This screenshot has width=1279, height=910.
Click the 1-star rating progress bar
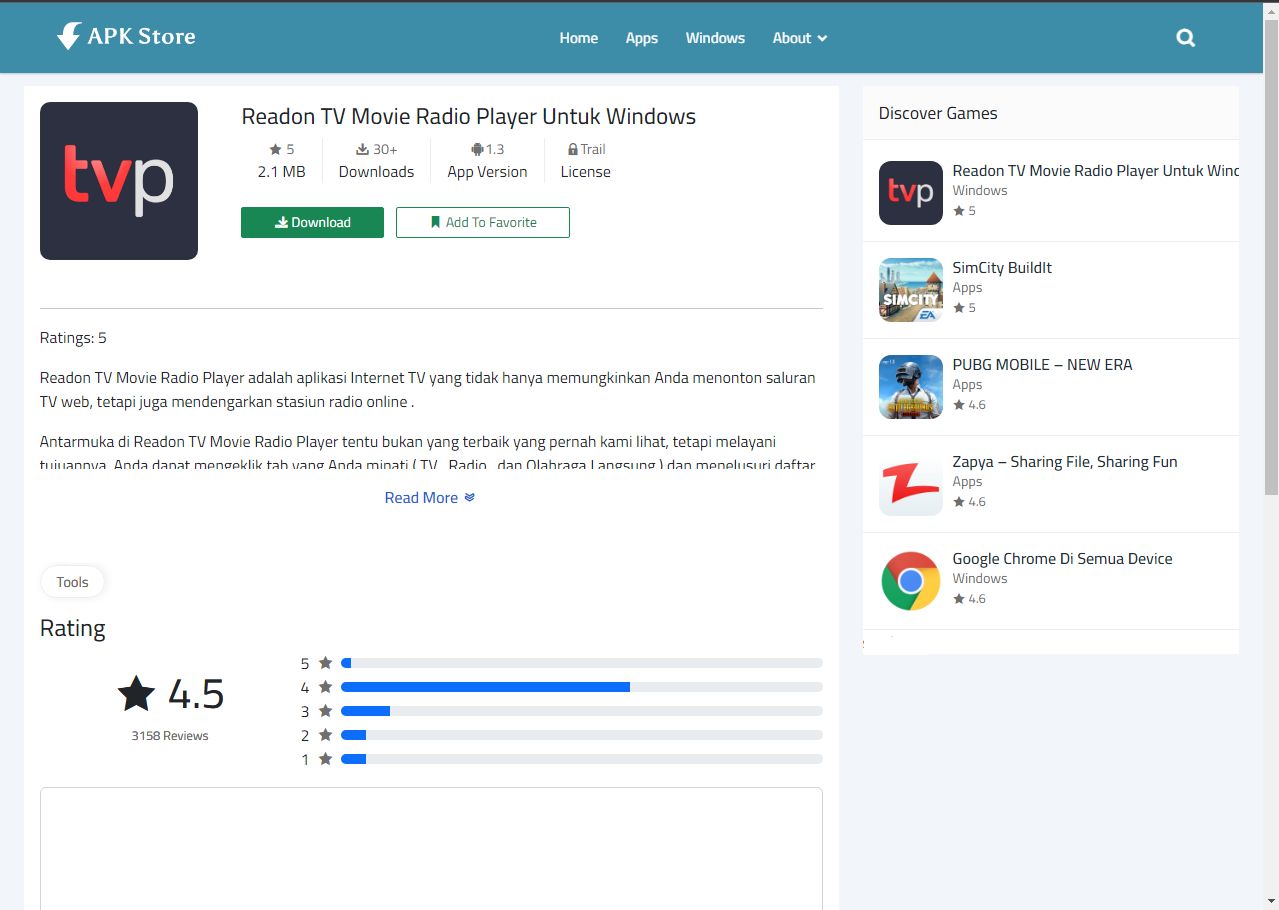[x=582, y=759]
